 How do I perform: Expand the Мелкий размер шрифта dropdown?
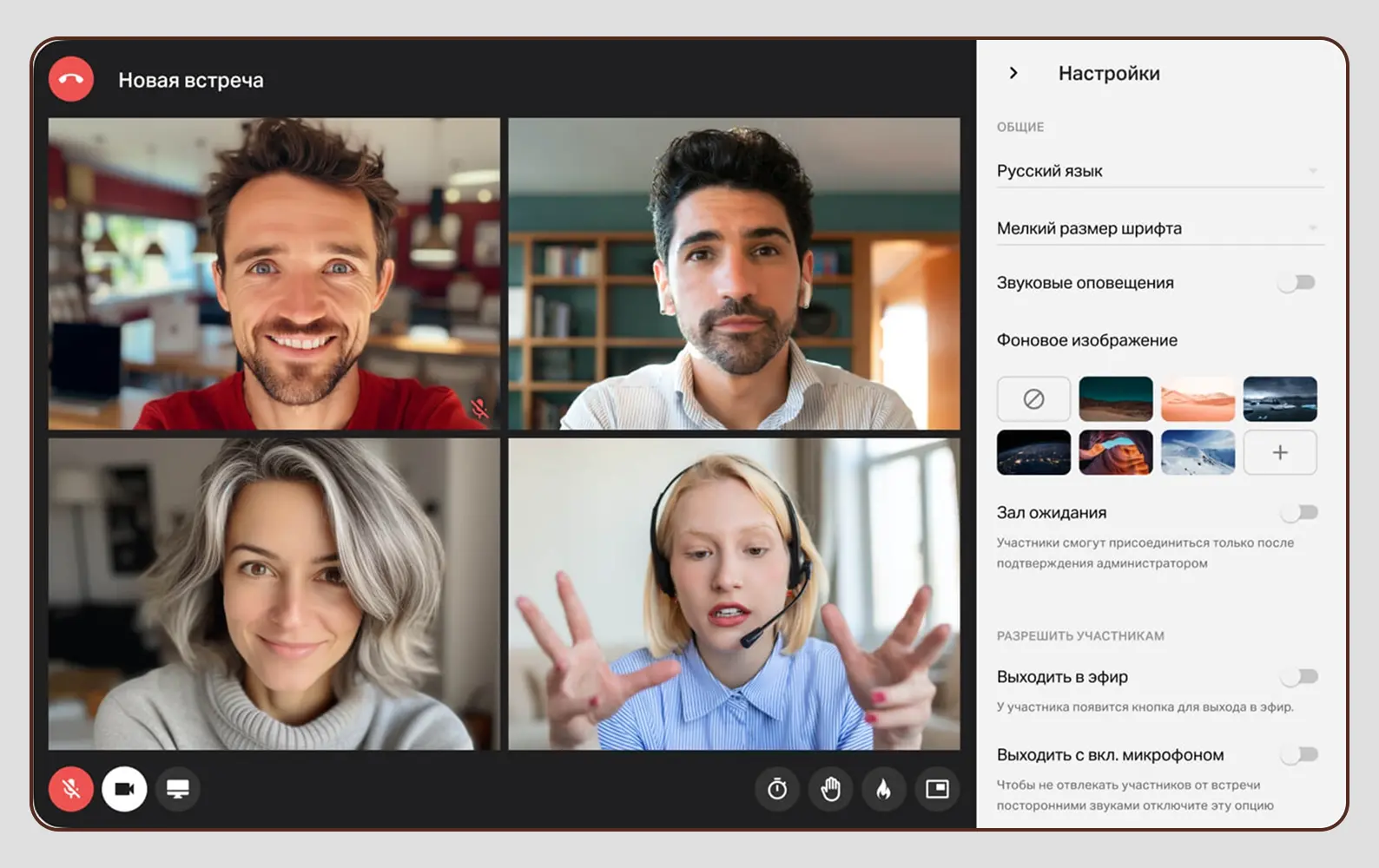(x=1159, y=228)
